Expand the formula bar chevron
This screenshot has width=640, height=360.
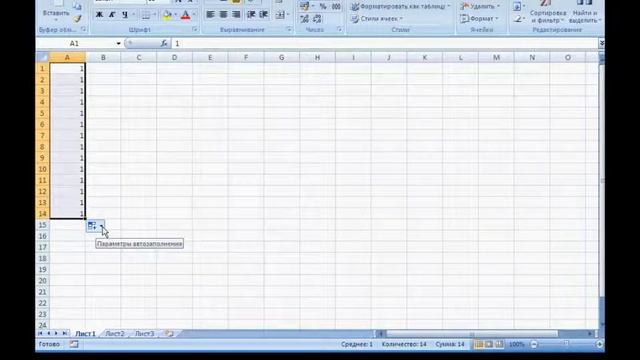point(601,43)
